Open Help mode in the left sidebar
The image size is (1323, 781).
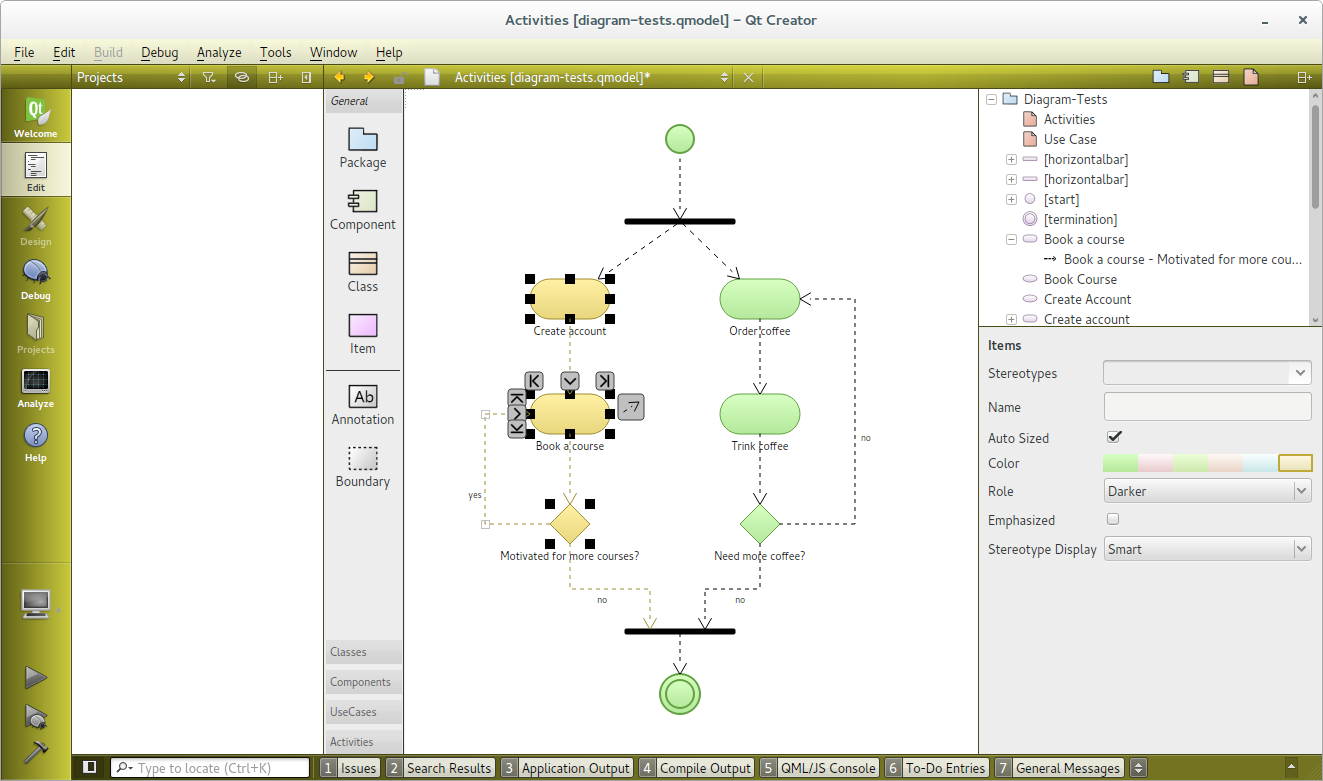coord(35,441)
